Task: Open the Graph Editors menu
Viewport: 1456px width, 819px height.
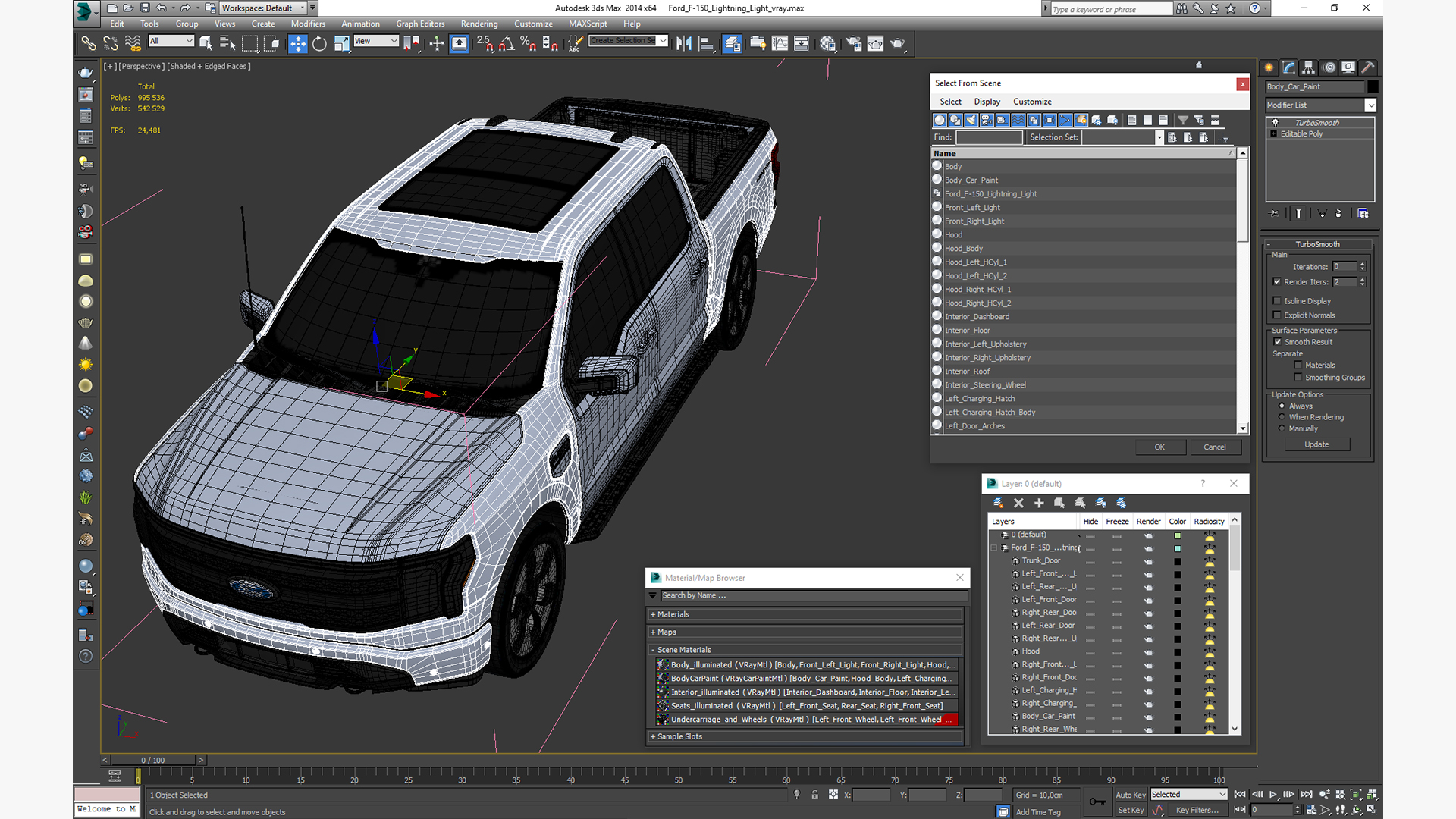Action: click(420, 24)
